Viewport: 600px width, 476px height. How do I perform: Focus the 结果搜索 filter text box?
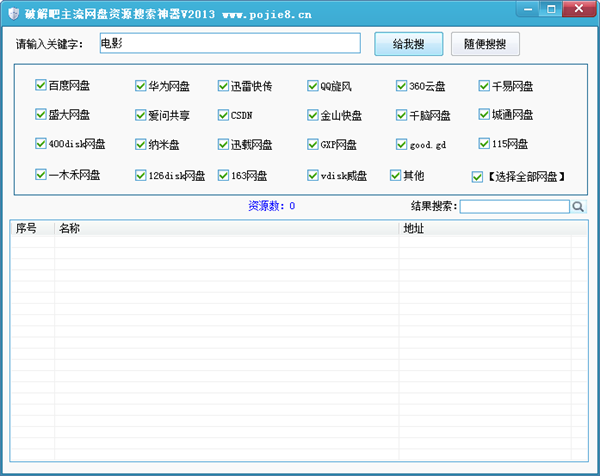click(514, 207)
